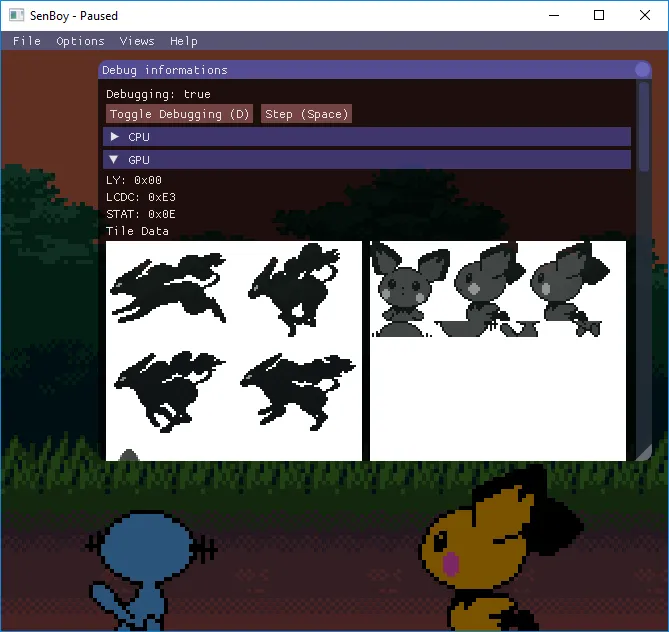Click the Debug informations title bar
The width and height of the screenshot is (669, 632).
(367, 70)
